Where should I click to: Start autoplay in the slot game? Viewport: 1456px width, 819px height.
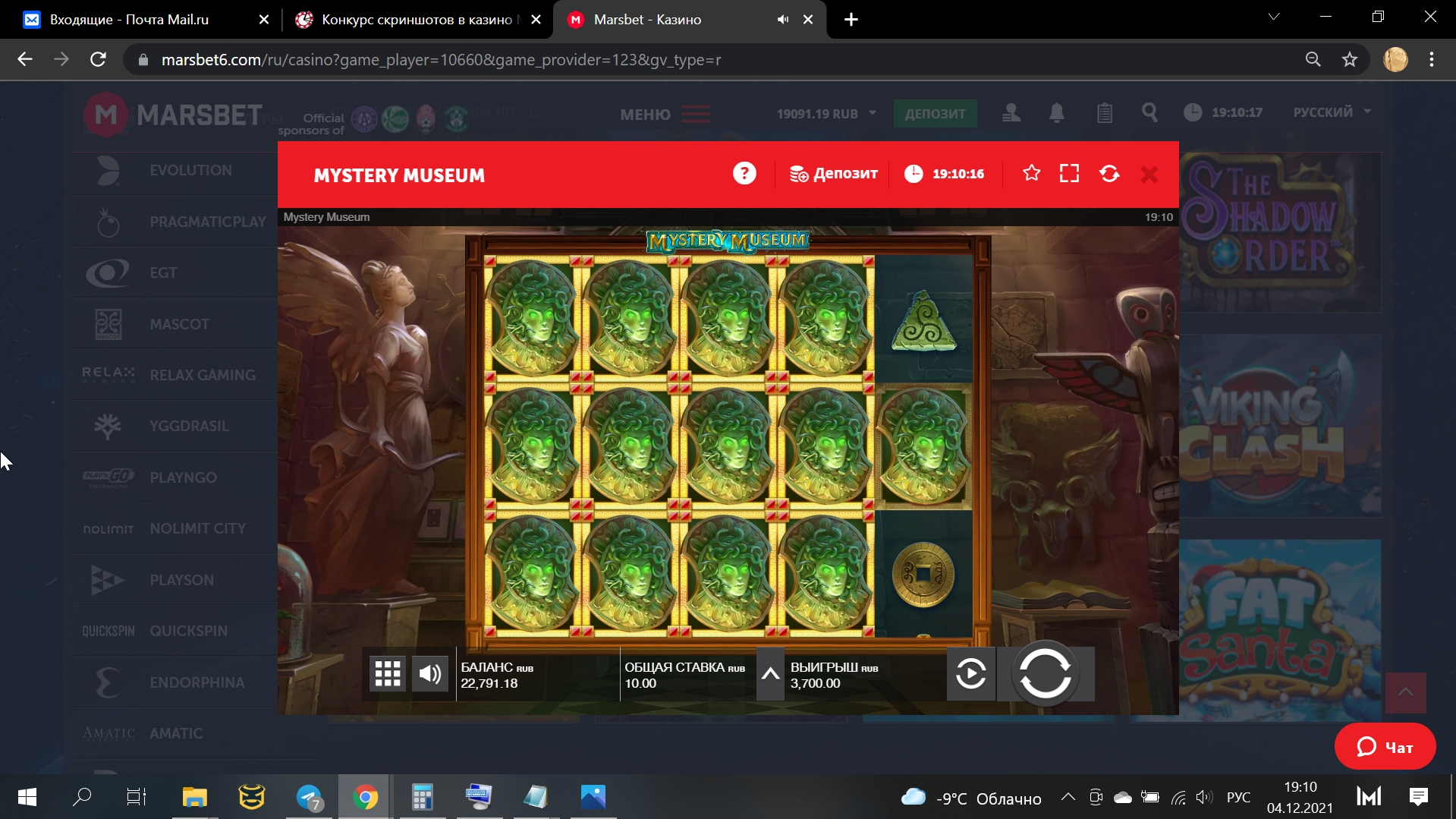click(970, 673)
